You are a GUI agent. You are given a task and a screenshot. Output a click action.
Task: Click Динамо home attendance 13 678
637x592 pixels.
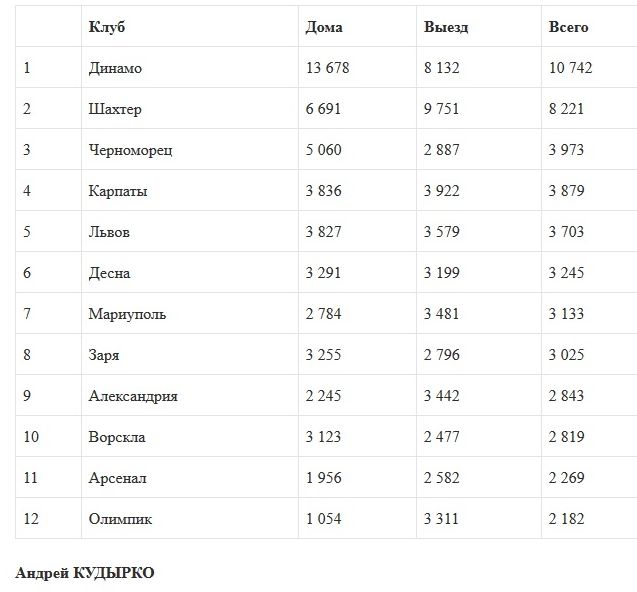pos(329,68)
